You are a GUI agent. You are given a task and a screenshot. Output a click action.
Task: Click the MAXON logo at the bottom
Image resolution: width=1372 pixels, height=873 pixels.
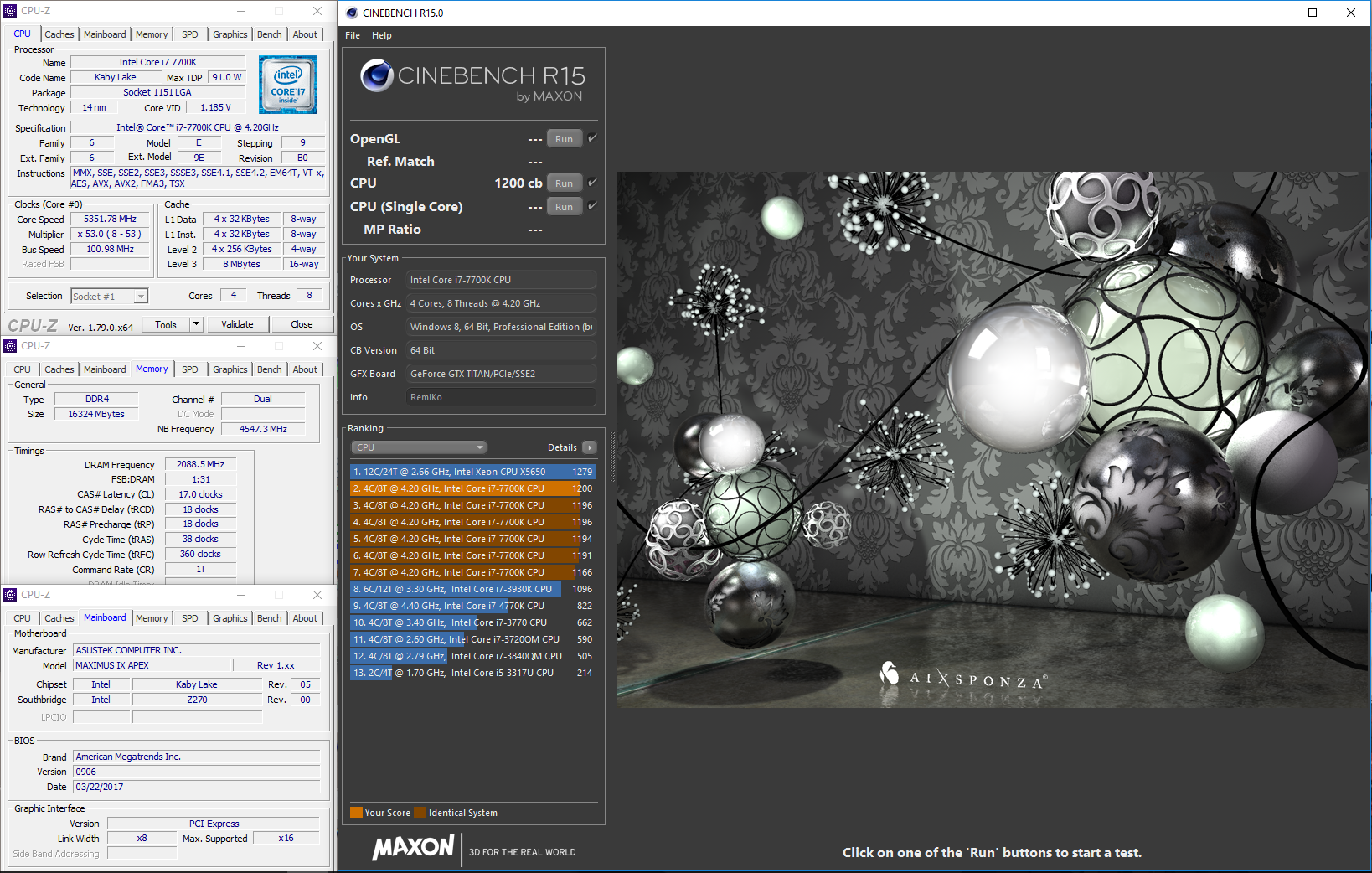[x=414, y=848]
